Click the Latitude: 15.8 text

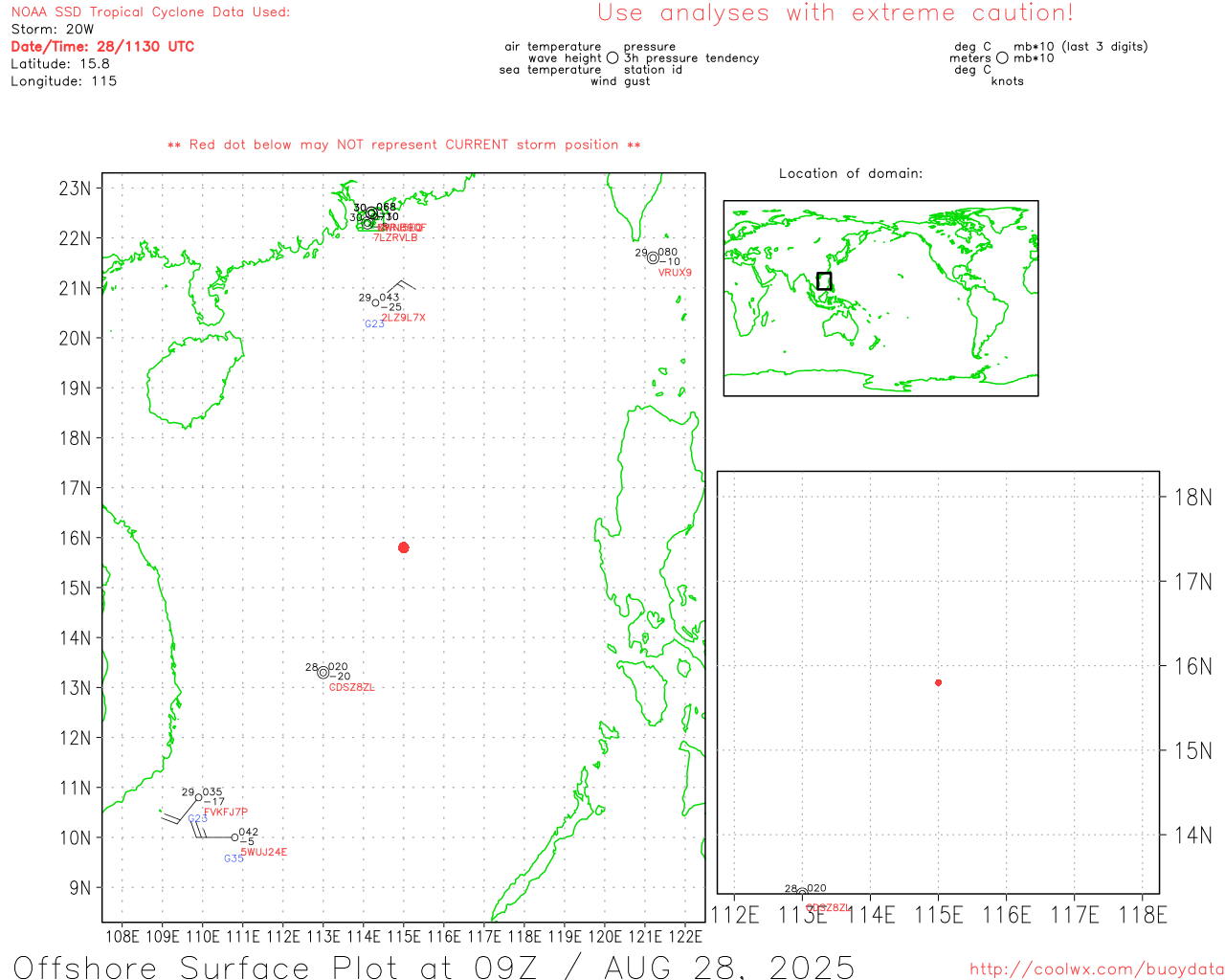60,64
